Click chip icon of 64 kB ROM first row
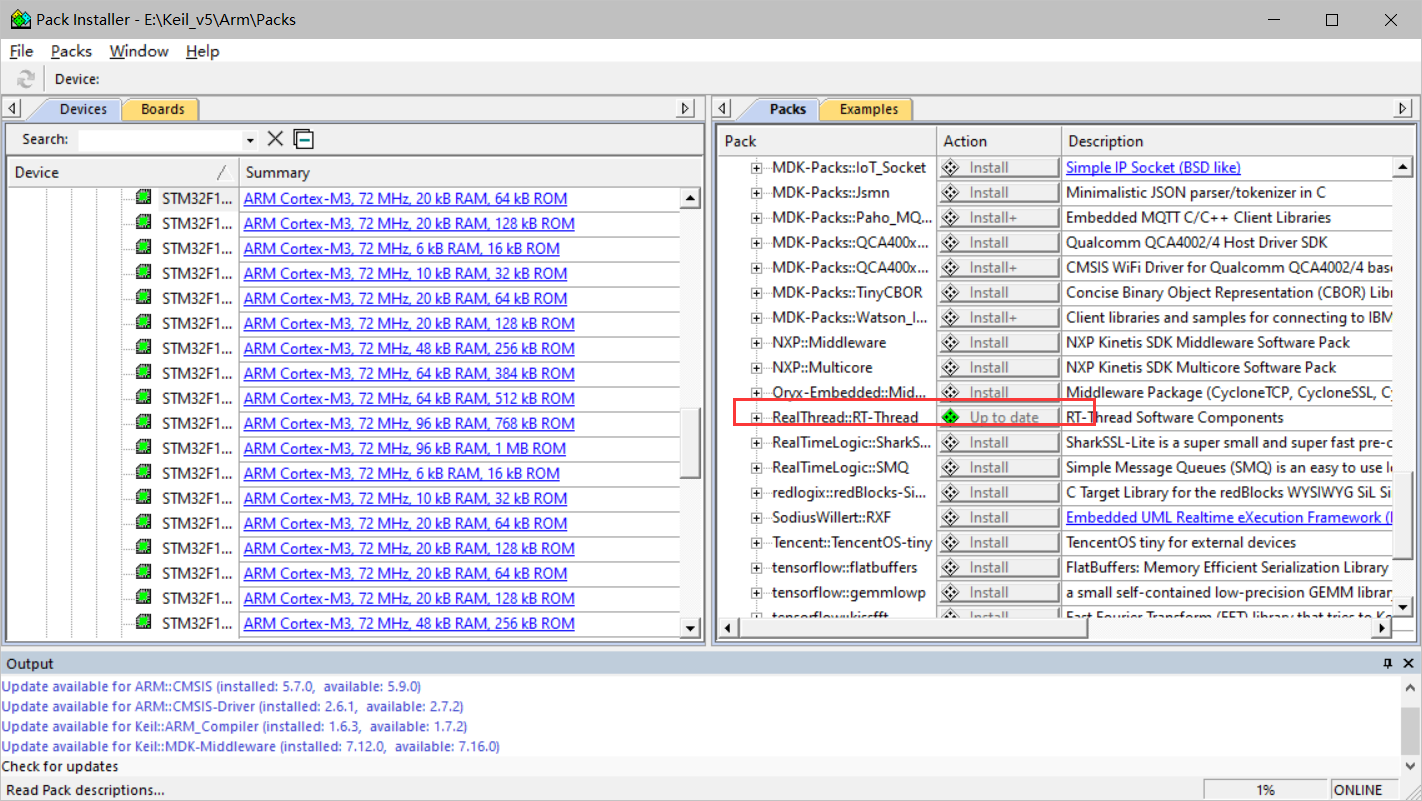The height and width of the screenshot is (801, 1422). point(144,198)
